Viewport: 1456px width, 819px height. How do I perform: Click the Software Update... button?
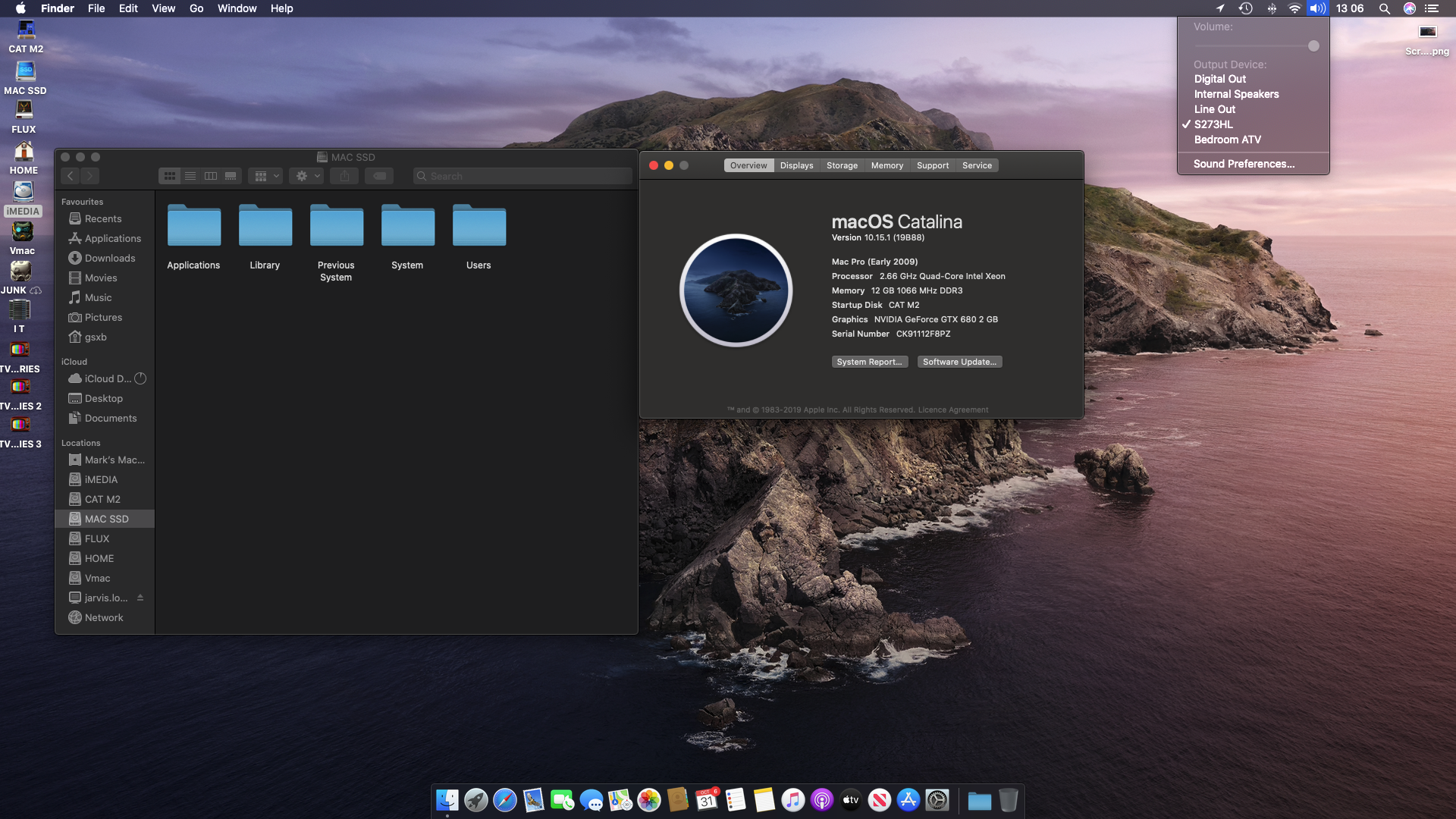pos(959,362)
